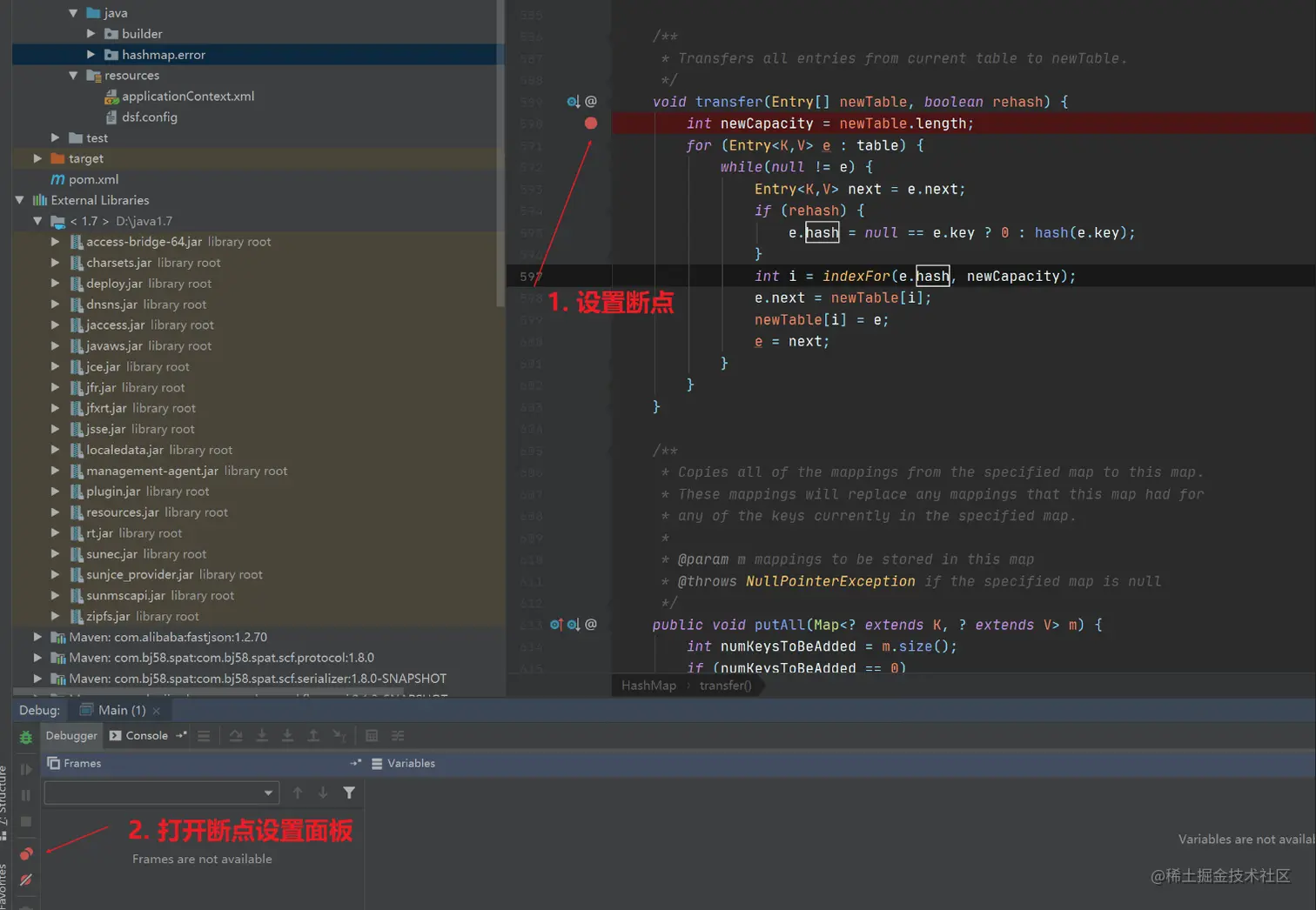The image size is (1316, 910).
Task: Expand the builder package
Action: coord(91,34)
